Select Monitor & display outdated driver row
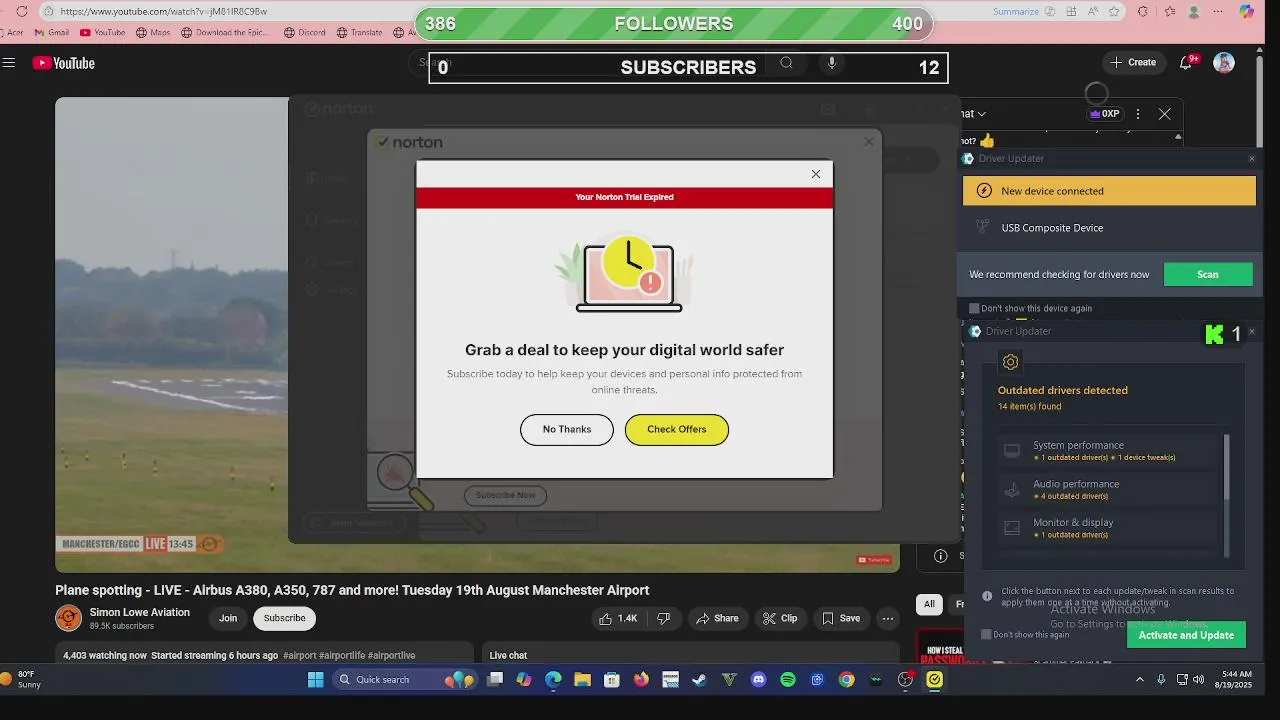This screenshot has width=1280, height=720. [1110, 528]
